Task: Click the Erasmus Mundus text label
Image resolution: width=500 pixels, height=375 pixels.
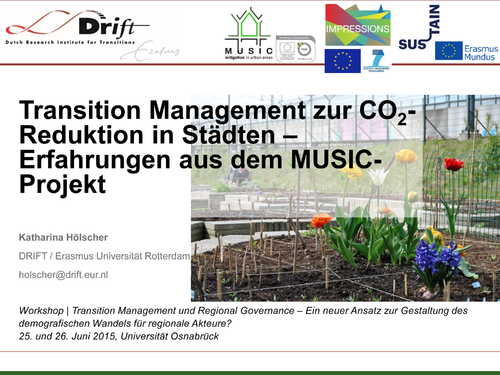Action: 481,53
